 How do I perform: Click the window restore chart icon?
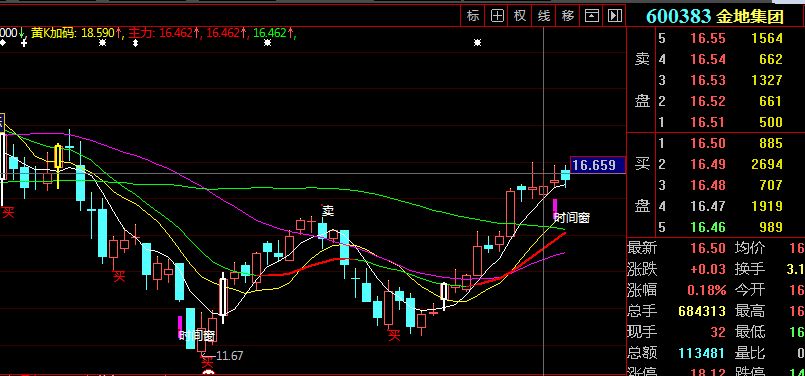tap(591, 16)
